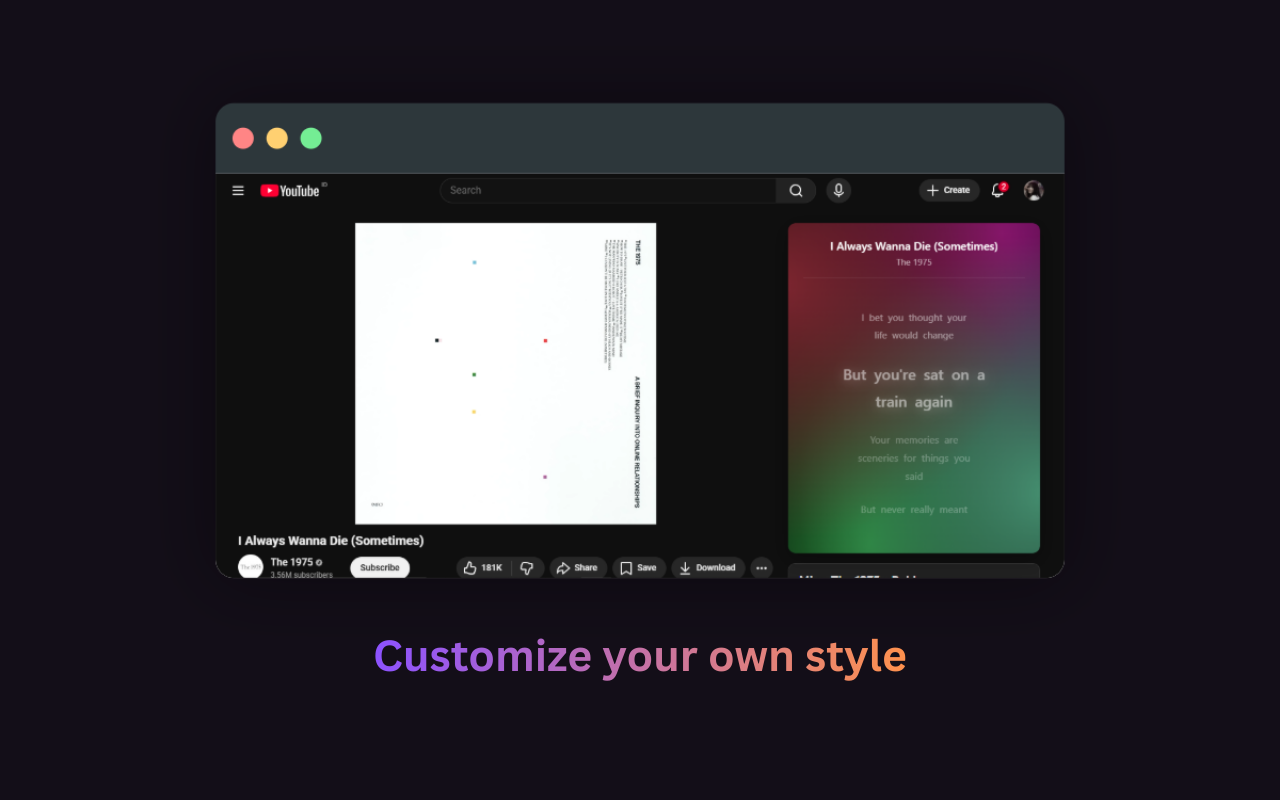Select lyric line 'But never really meant'
This screenshot has height=800, width=1280.
[914, 510]
